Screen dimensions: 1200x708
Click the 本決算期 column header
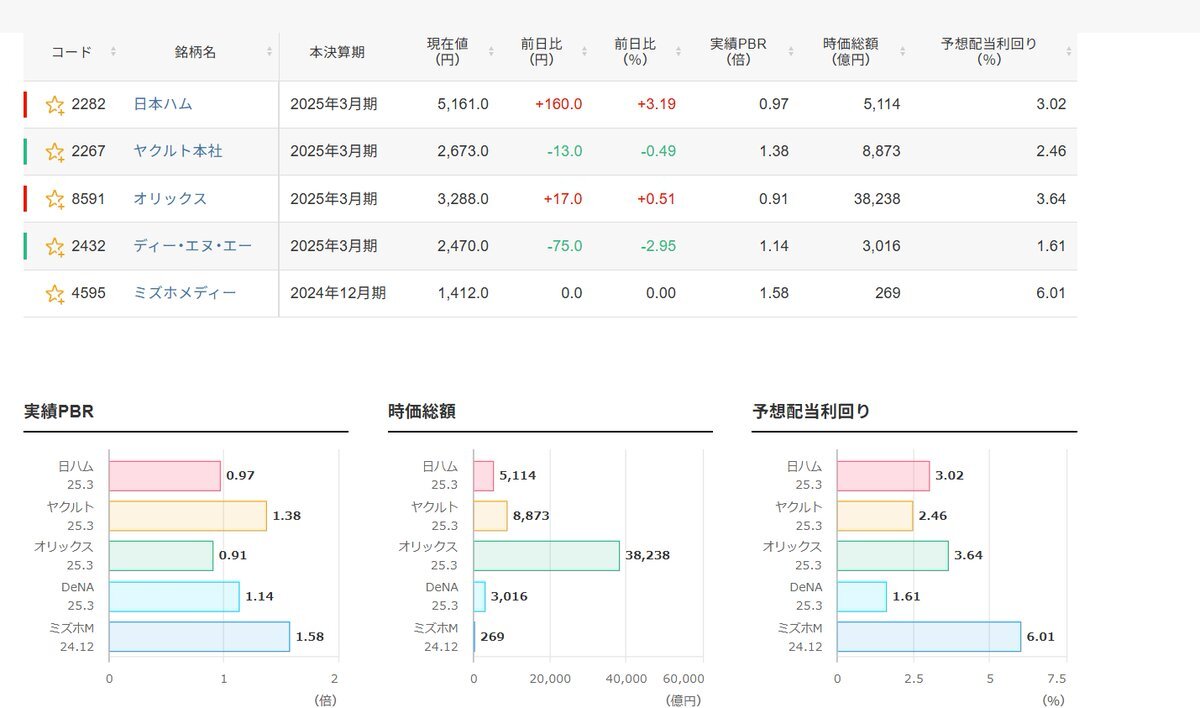pyautogui.click(x=337, y=52)
